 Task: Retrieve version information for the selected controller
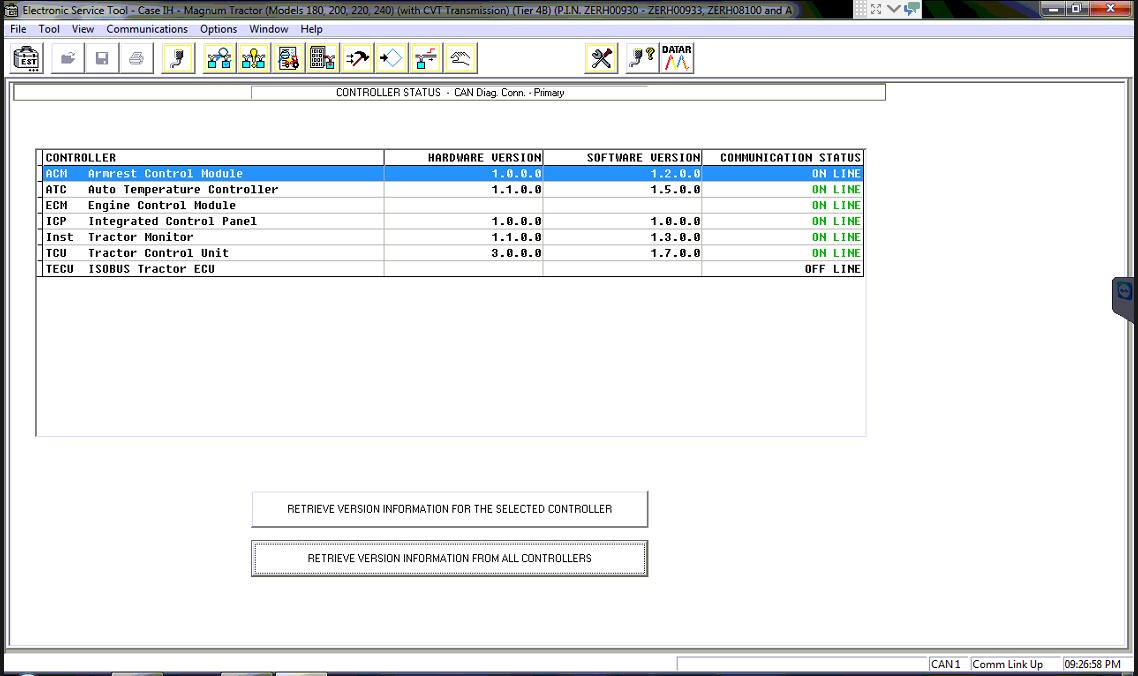[x=449, y=509]
